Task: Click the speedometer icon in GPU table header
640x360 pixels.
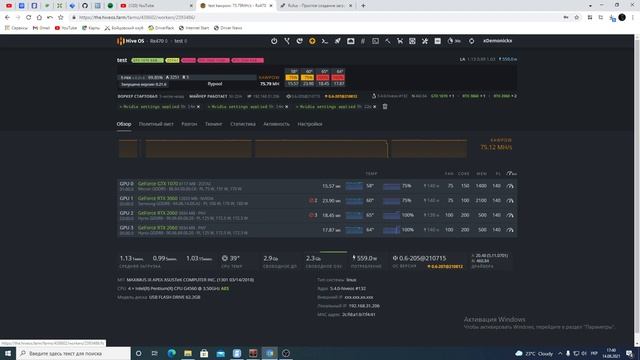Action: pyautogui.click(x=511, y=173)
